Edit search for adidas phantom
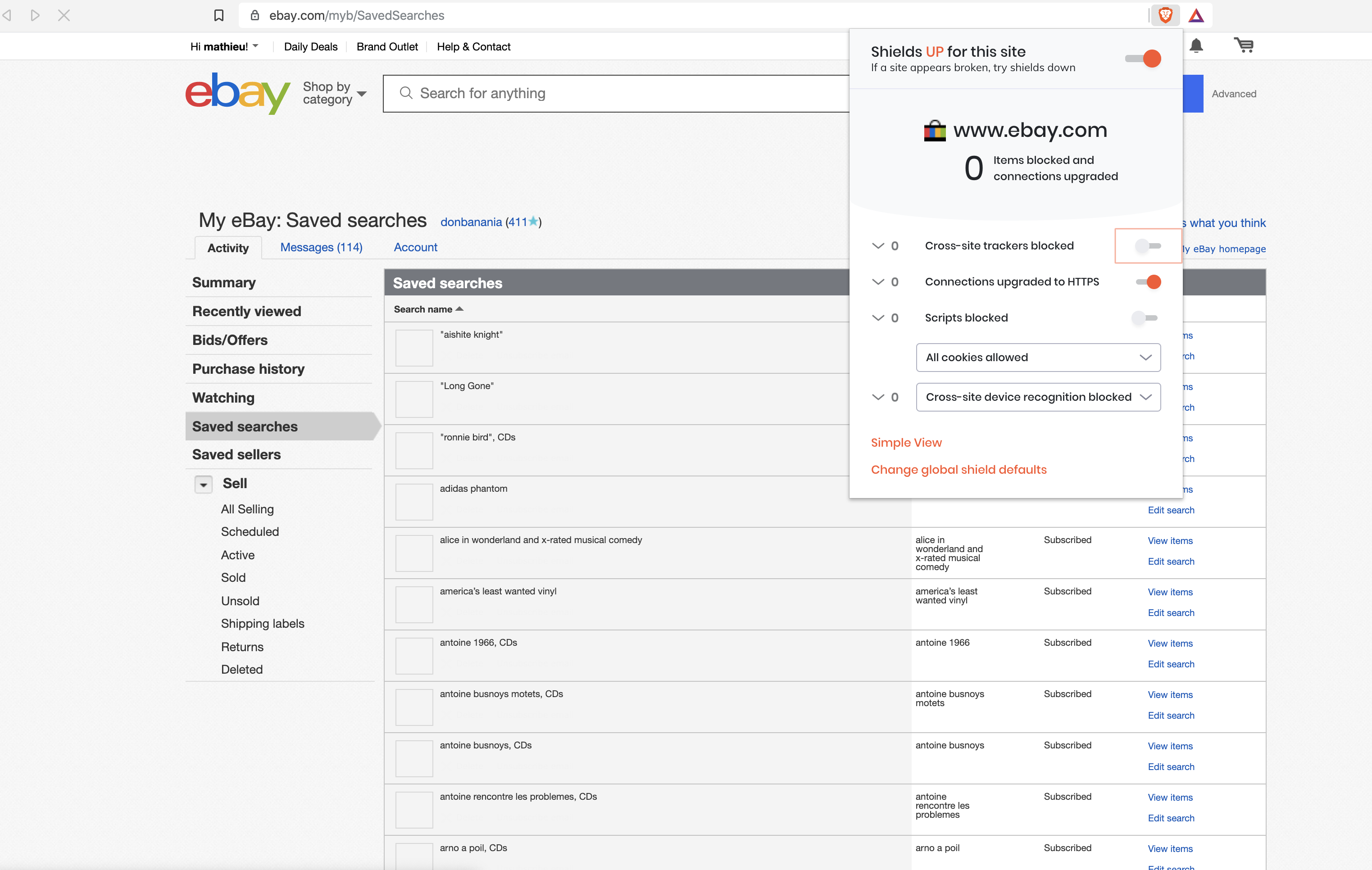Image resolution: width=1372 pixels, height=870 pixels. click(1171, 510)
